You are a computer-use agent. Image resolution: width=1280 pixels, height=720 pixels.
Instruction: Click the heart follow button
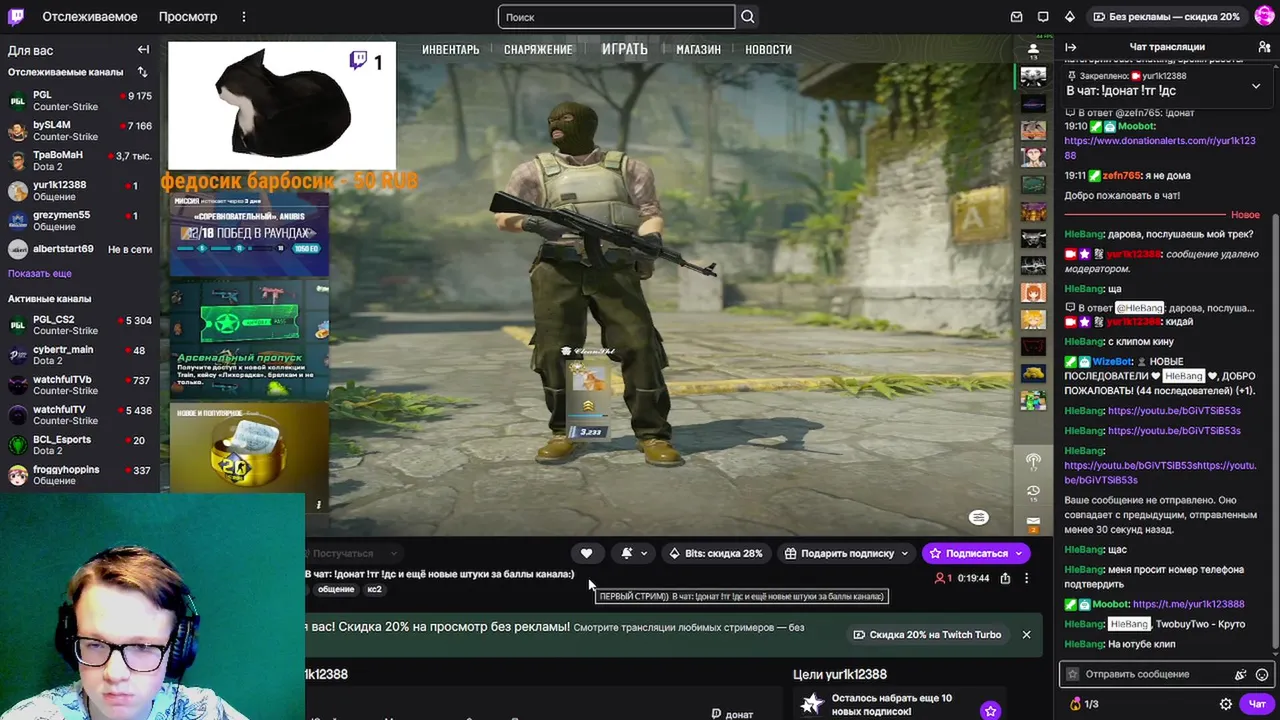point(587,553)
